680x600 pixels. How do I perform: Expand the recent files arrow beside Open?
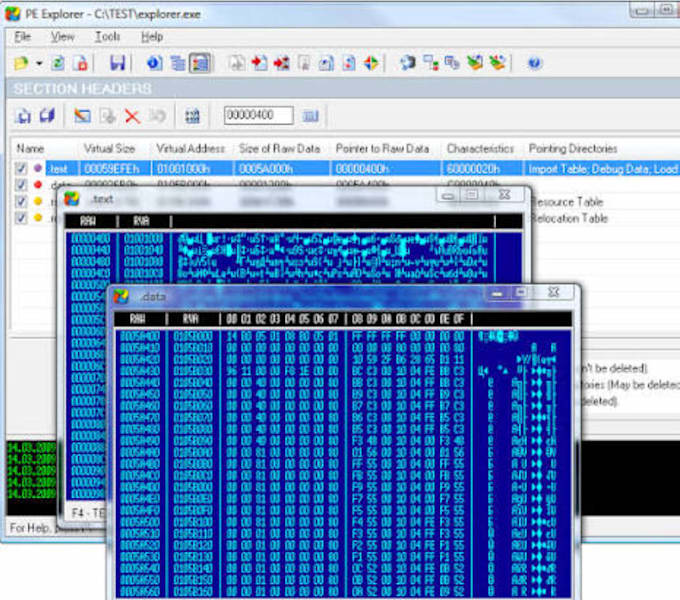tap(39, 63)
